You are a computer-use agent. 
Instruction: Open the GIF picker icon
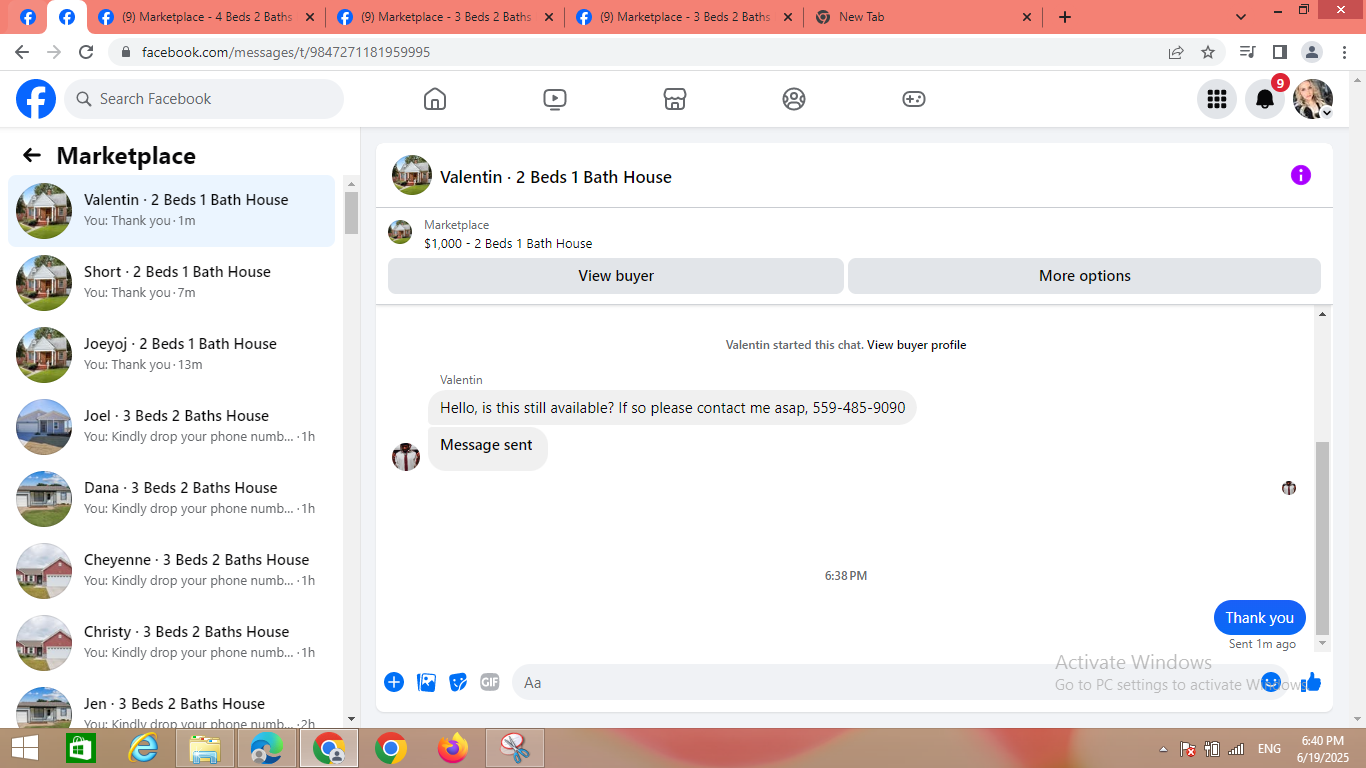pos(489,682)
